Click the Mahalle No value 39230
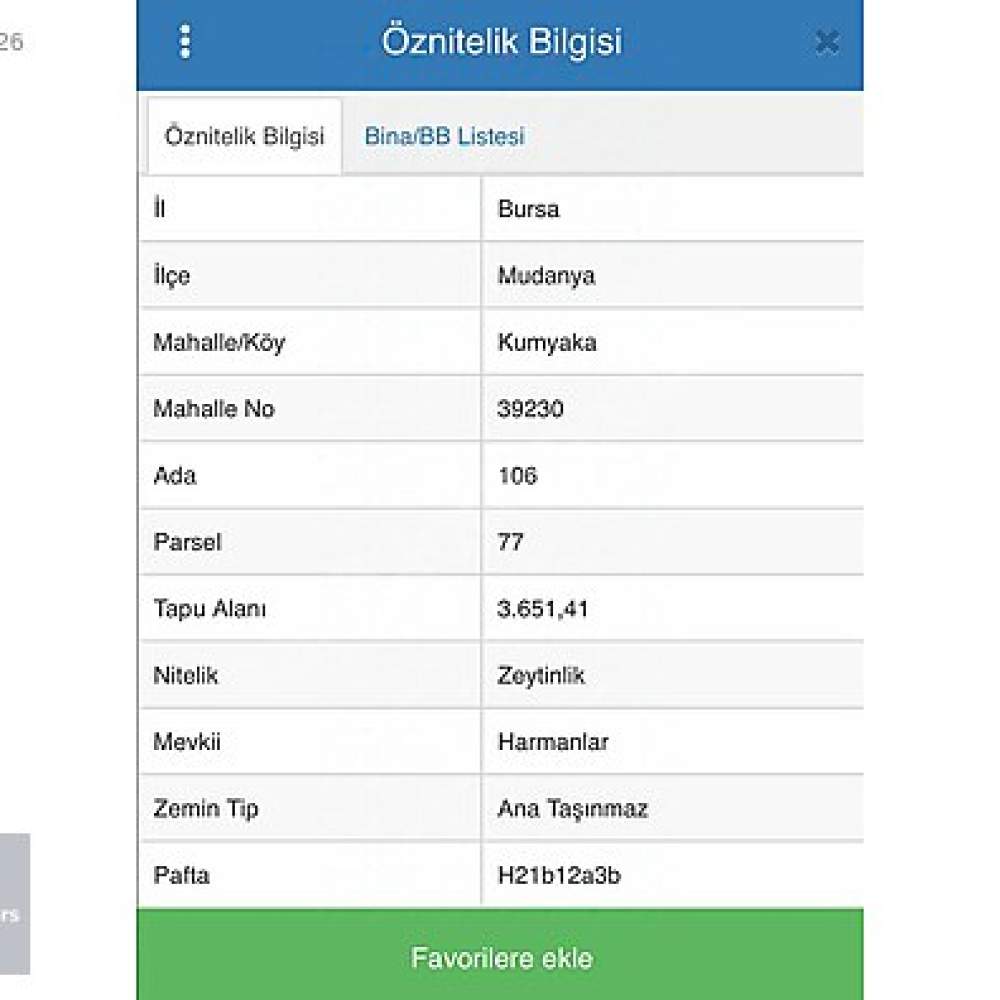 530,409
